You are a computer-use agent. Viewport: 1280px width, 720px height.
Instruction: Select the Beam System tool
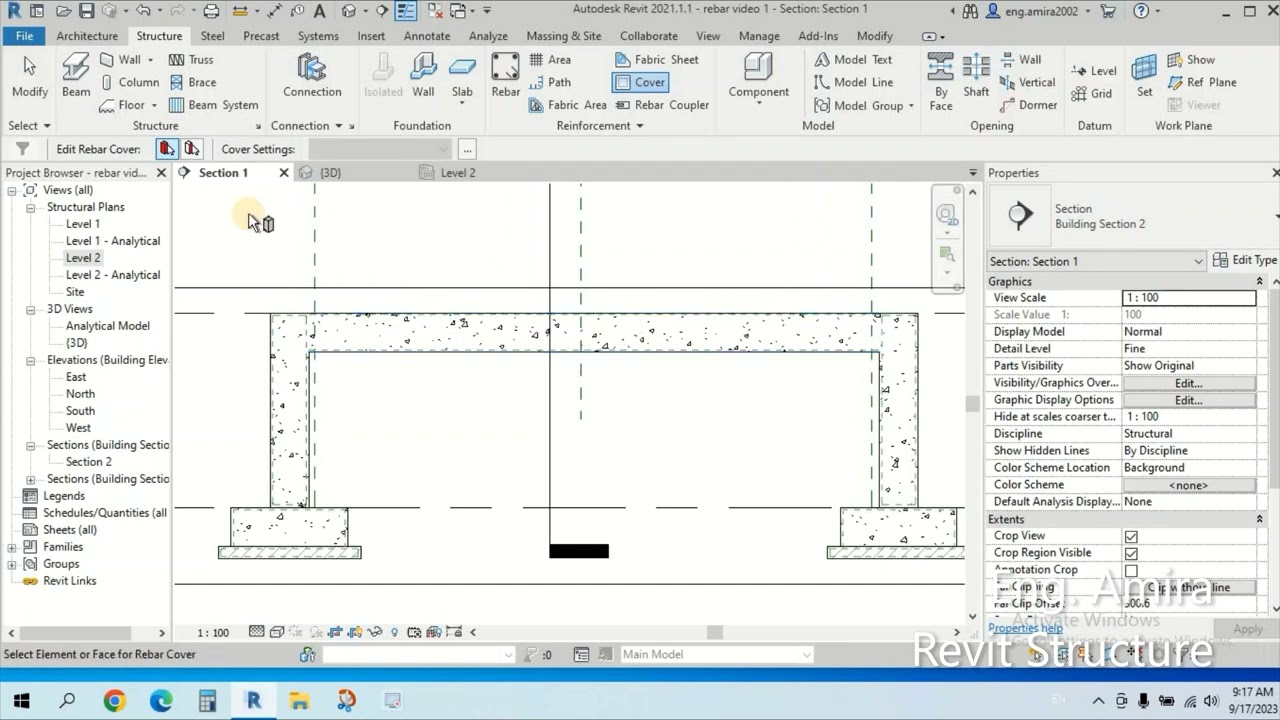pyautogui.click(x=213, y=105)
